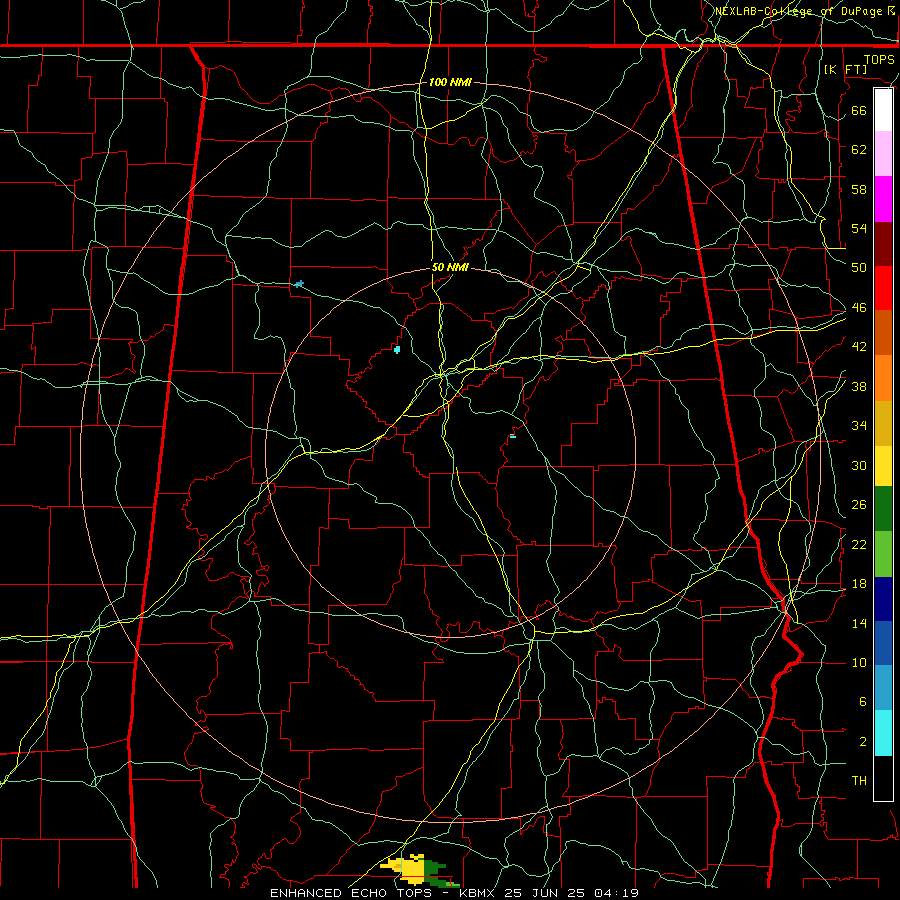This screenshot has height=900, width=900.
Task: Click the '50 NMI' range ring label
Action: tap(450, 267)
